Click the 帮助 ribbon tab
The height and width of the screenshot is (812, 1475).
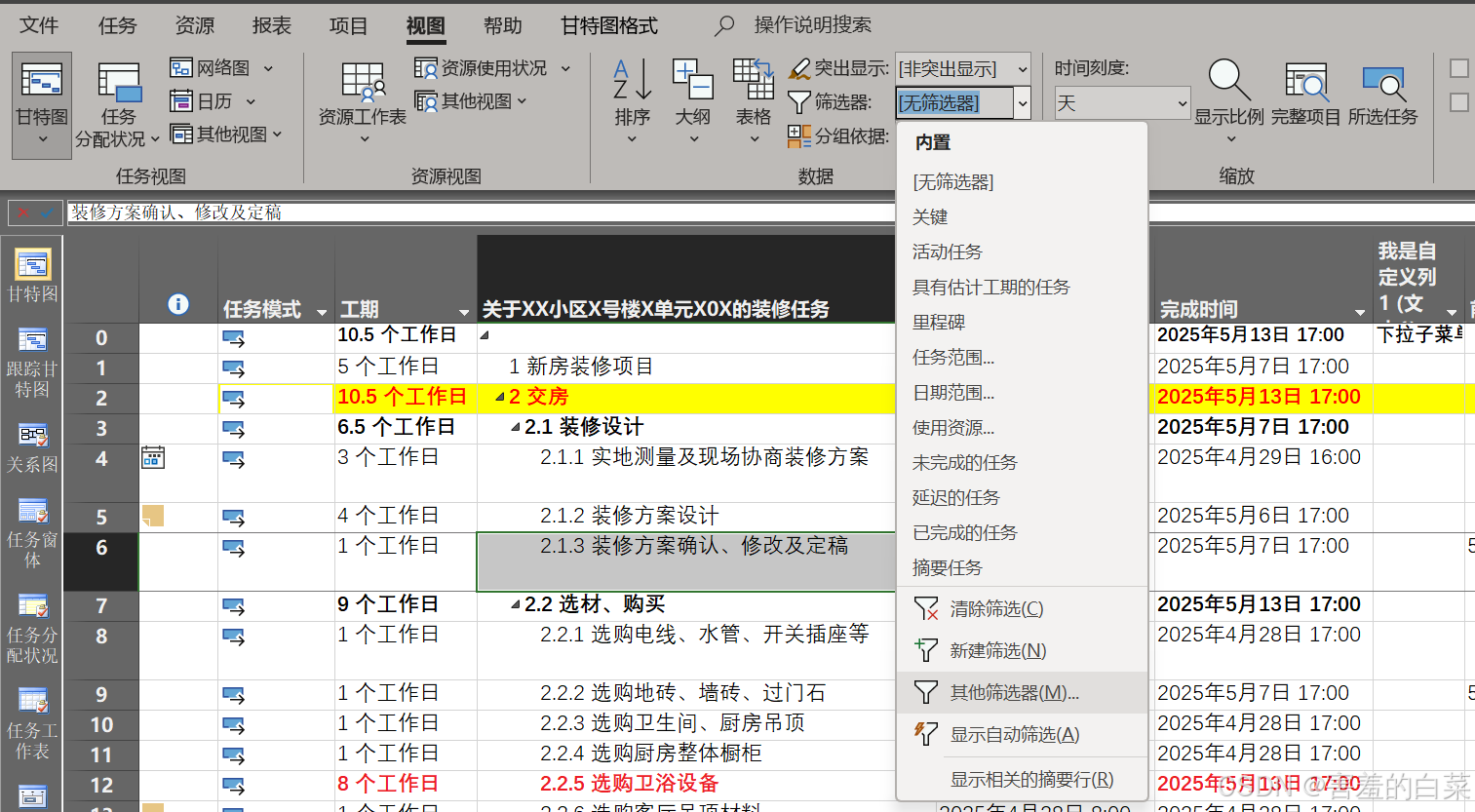(503, 25)
